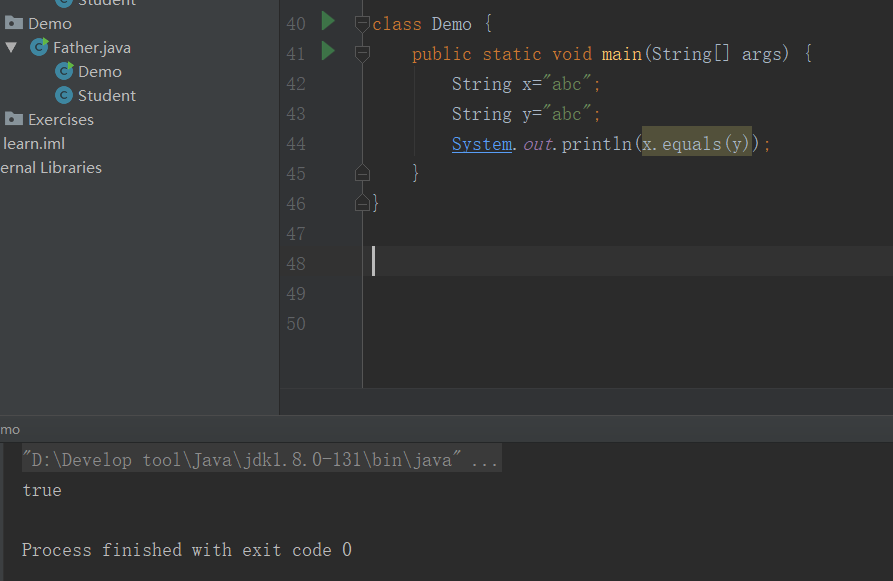Screen dimensions: 893x581
Task: Open the Exercises folder
Action: click(x=61, y=120)
